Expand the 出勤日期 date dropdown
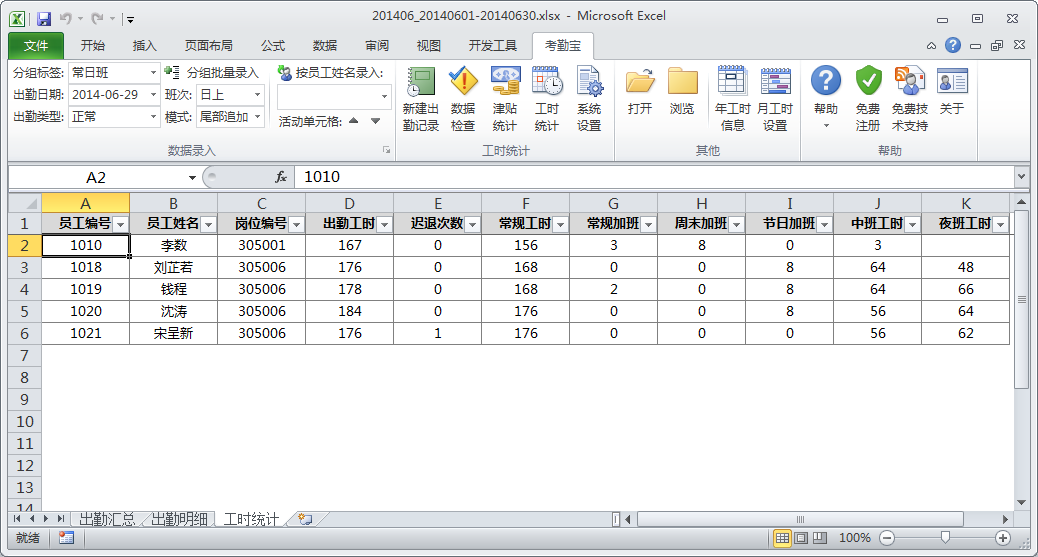The image size is (1038, 557). (x=153, y=95)
